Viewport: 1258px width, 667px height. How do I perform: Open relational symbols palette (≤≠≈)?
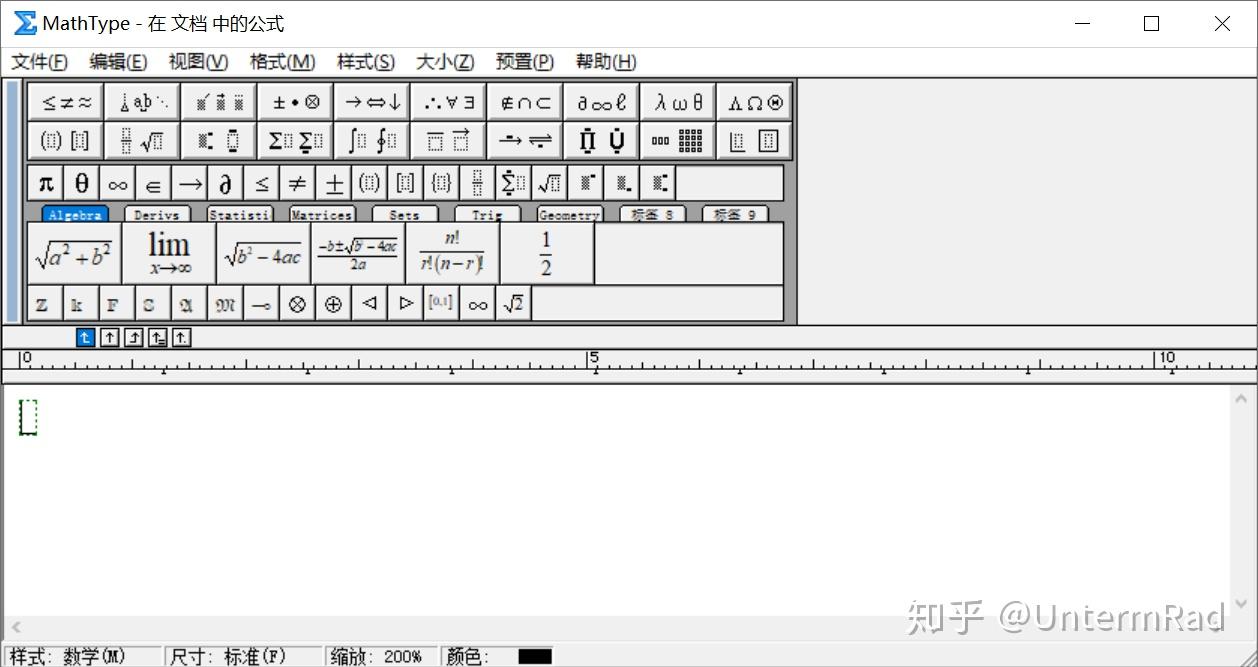pyautogui.click(x=67, y=102)
